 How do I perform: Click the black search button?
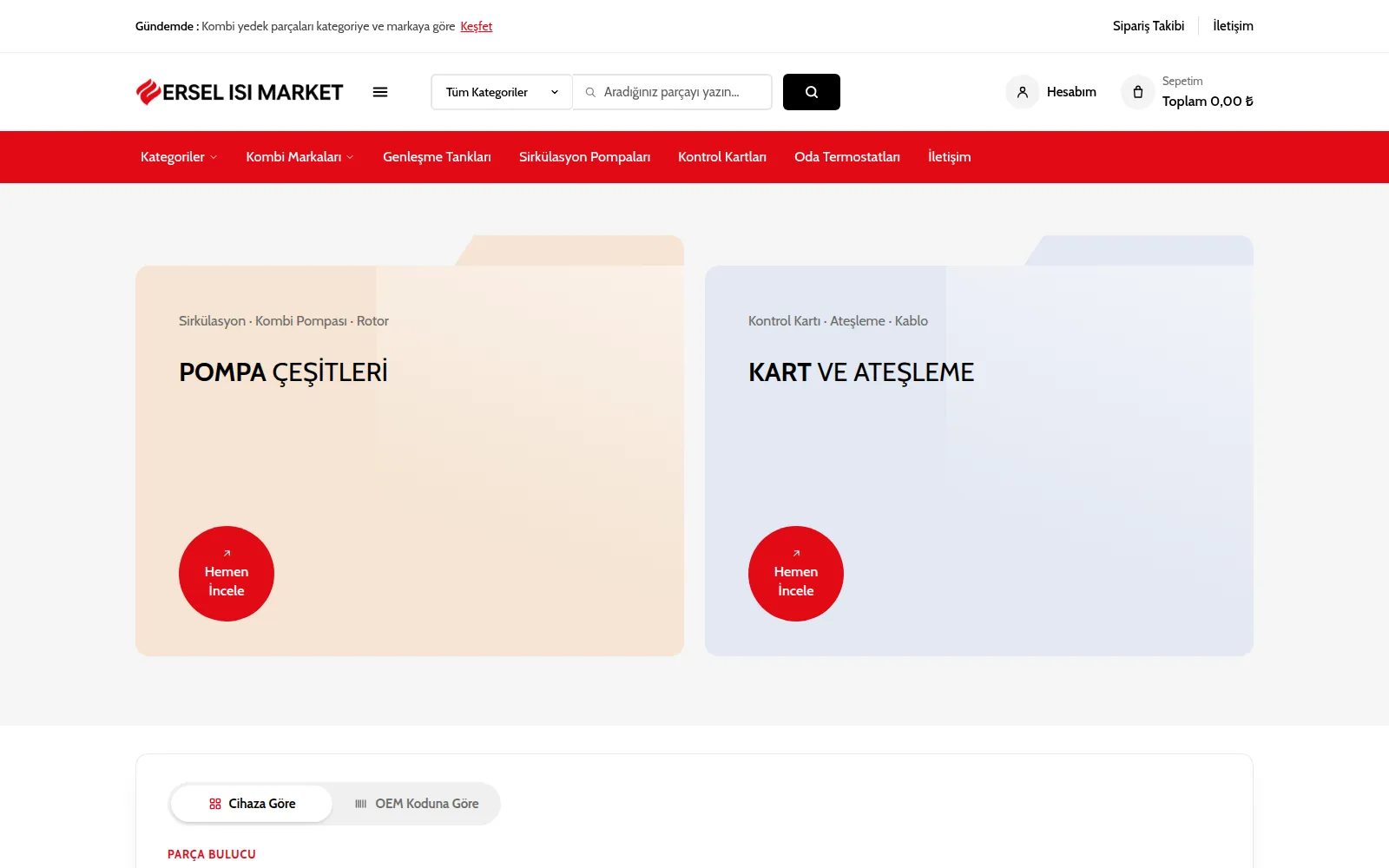pos(811,92)
